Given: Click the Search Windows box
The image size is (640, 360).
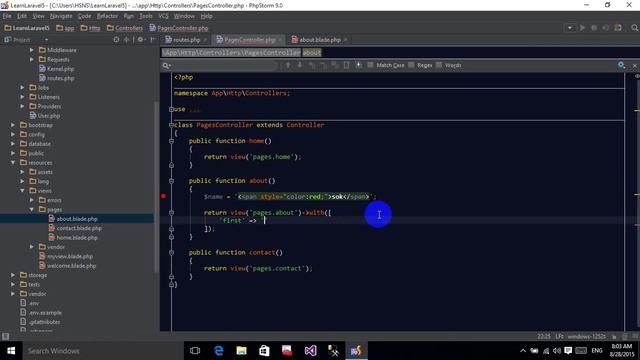Looking at the screenshot, I should coord(102,351).
